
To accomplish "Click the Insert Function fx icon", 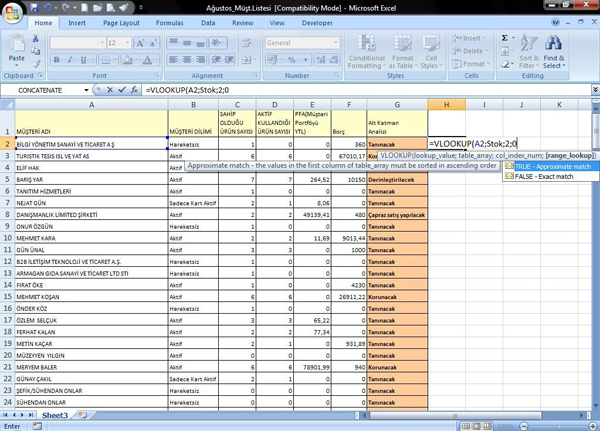I will click(134, 90).
